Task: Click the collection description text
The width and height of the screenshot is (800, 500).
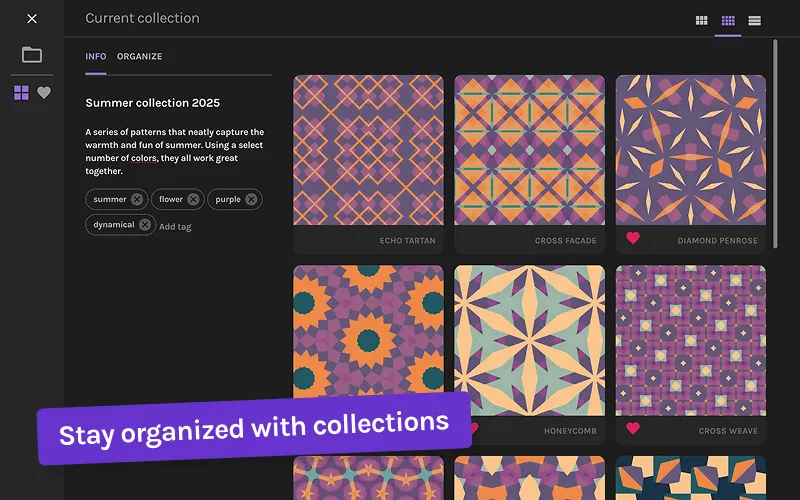Action: tap(174, 152)
